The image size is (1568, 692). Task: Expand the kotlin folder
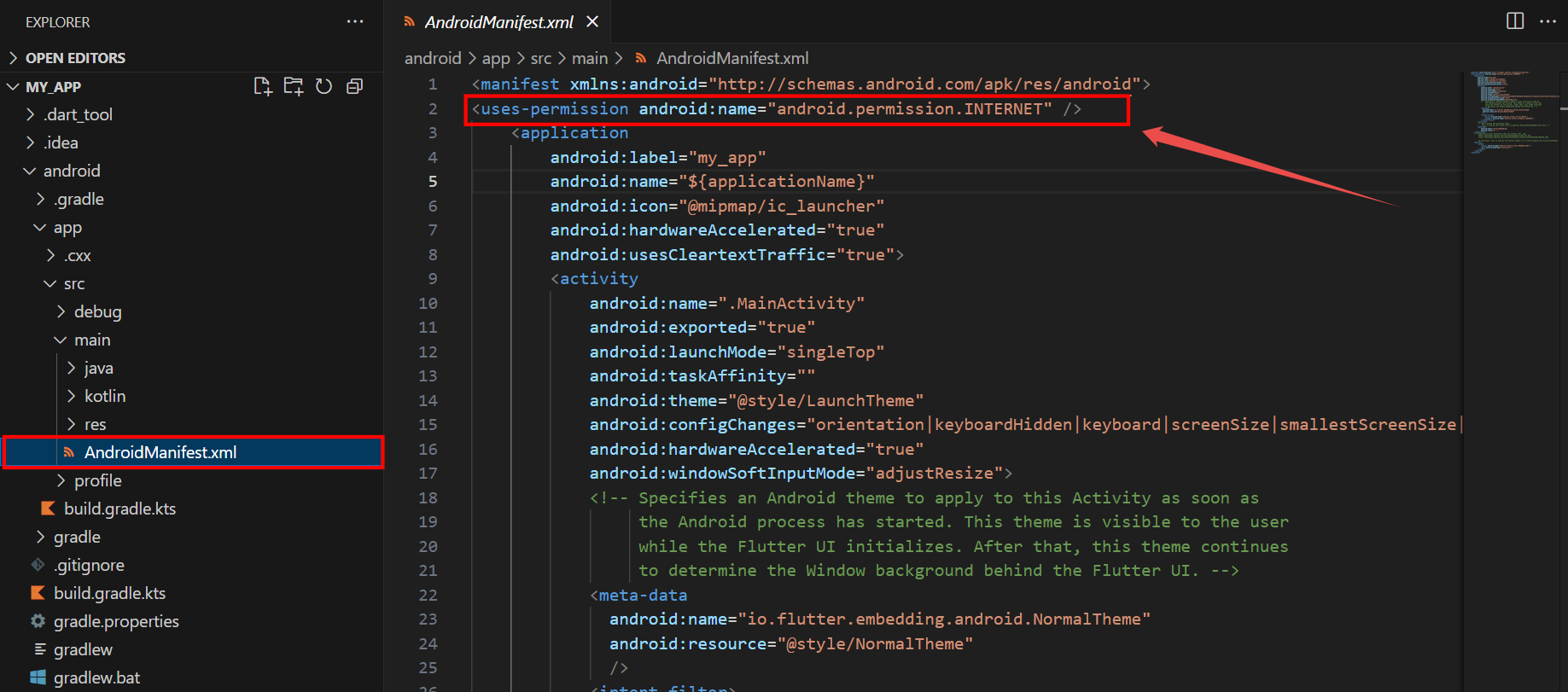click(x=72, y=396)
